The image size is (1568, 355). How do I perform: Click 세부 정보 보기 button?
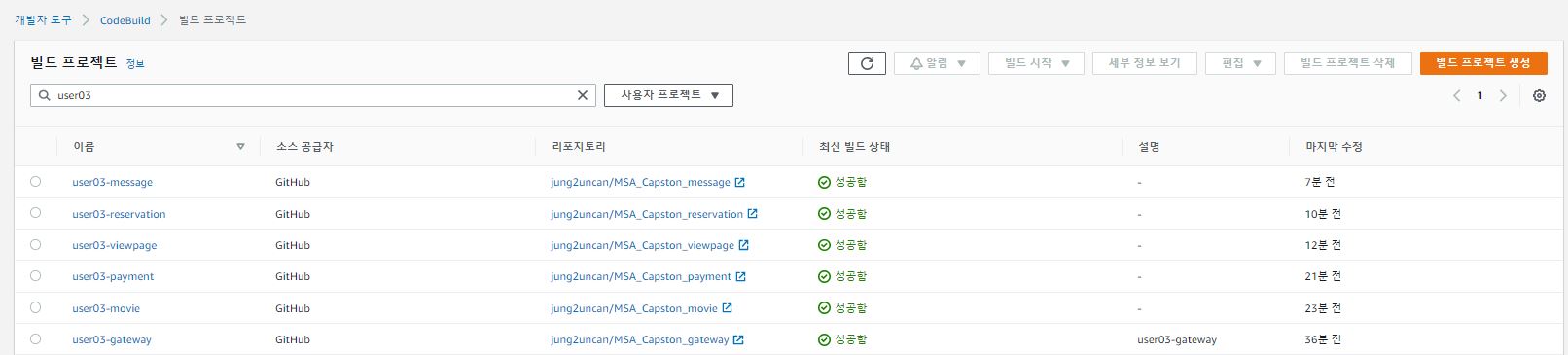1144,63
